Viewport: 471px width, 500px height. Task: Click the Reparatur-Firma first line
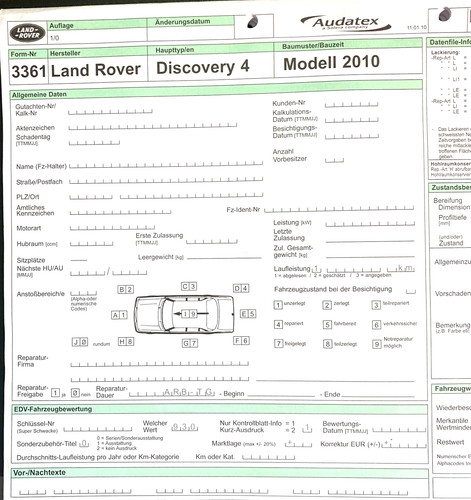click(x=160, y=363)
